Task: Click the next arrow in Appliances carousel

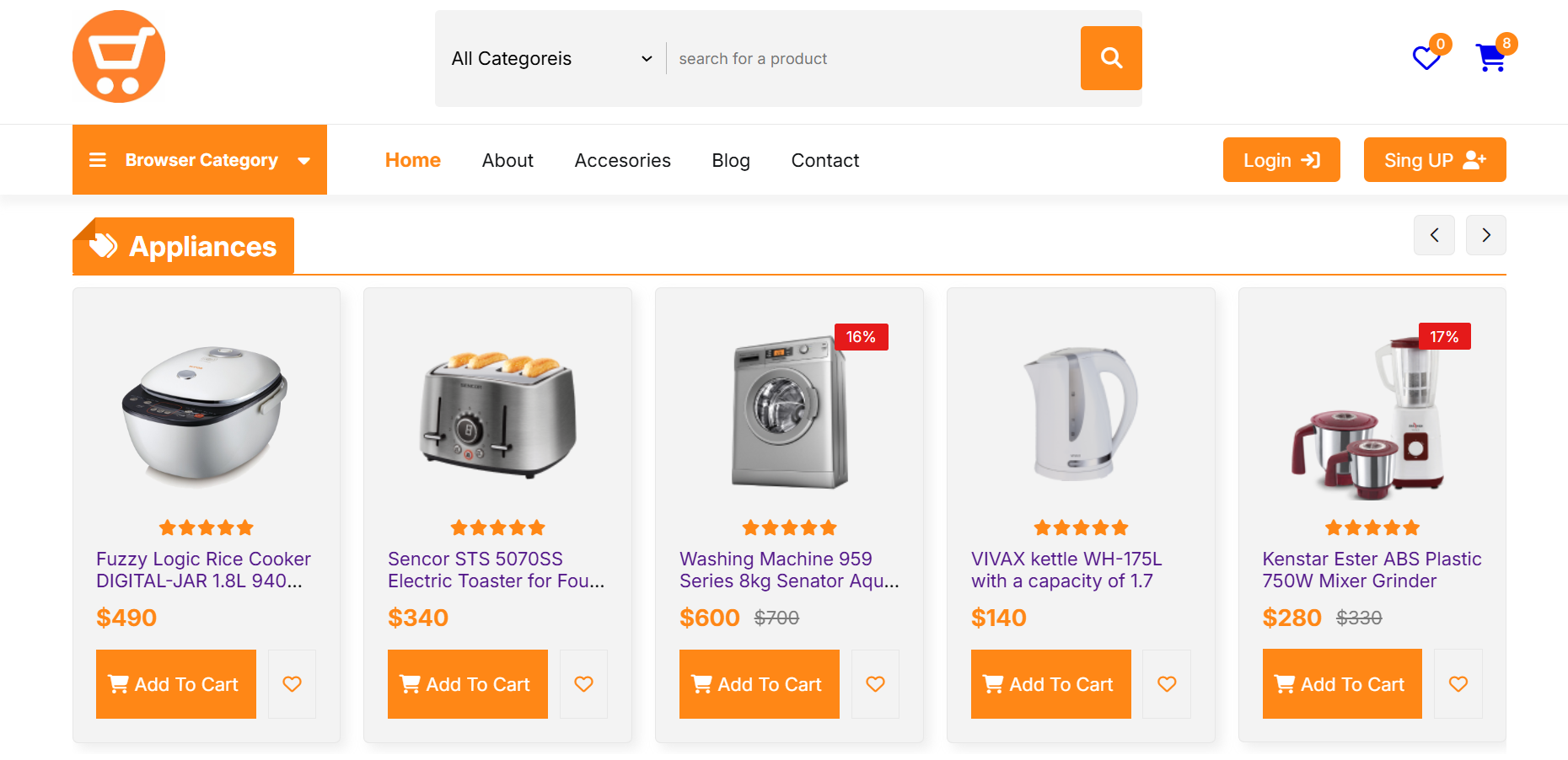Action: (1485, 235)
